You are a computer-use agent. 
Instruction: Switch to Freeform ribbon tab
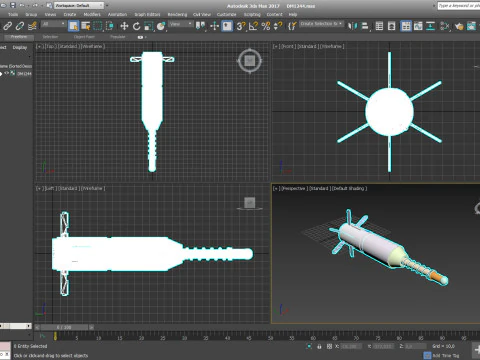[x=19, y=37]
